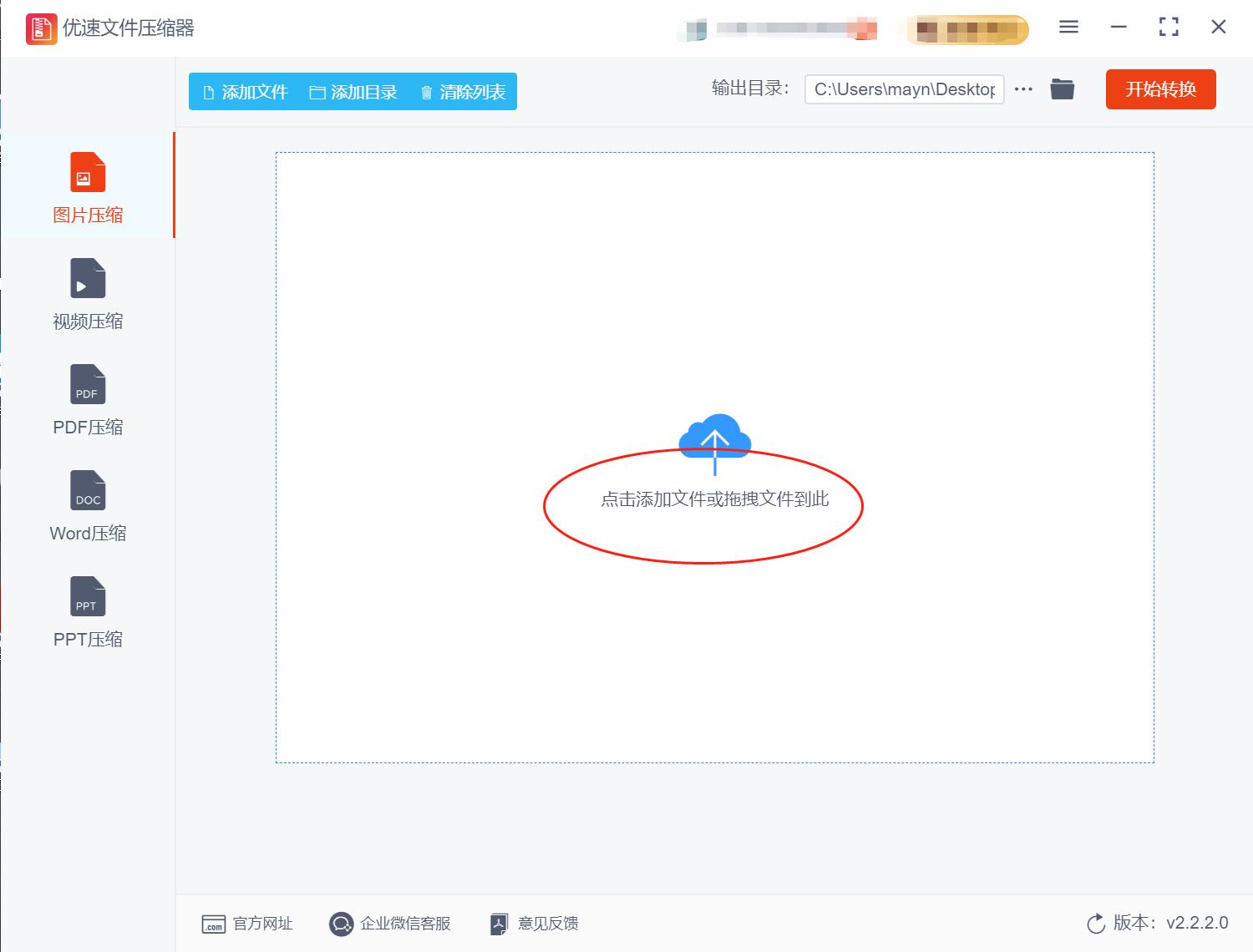
Task: Click inside the output directory path field
Action: [904, 89]
